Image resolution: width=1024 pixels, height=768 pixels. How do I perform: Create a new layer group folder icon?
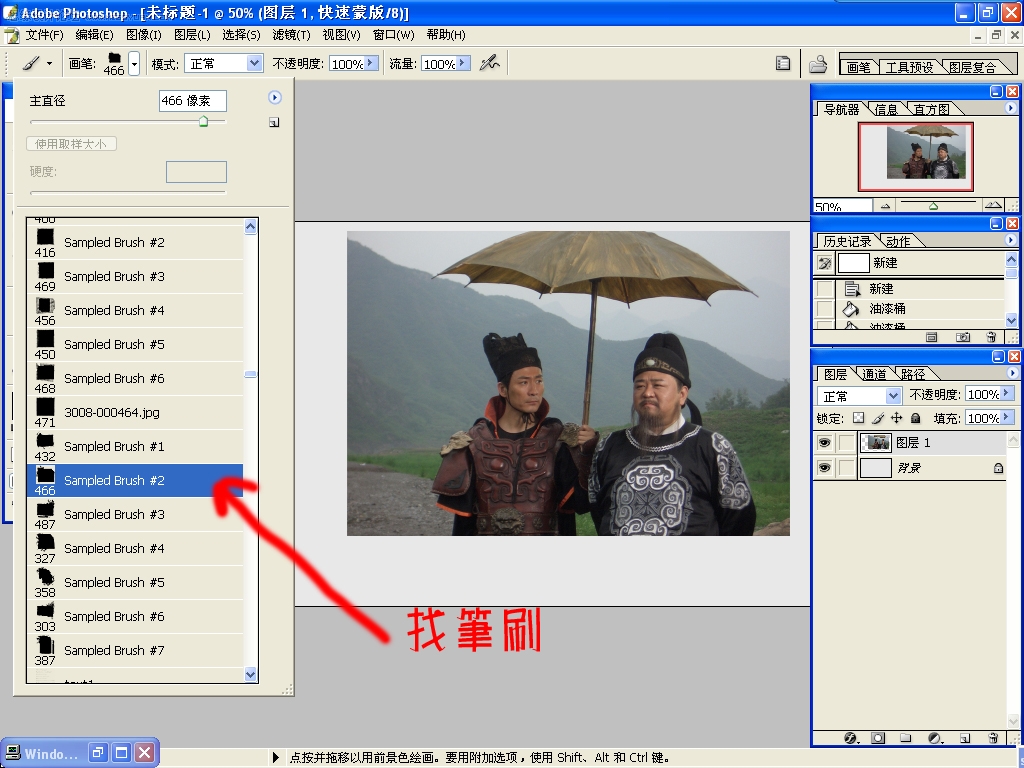coord(905,738)
